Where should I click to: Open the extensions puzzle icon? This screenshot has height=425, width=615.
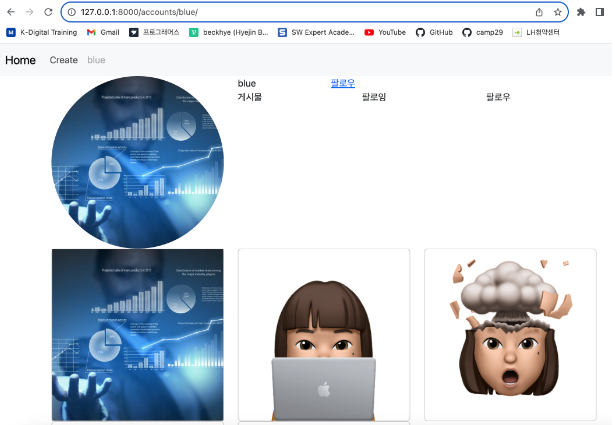pos(581,12)
